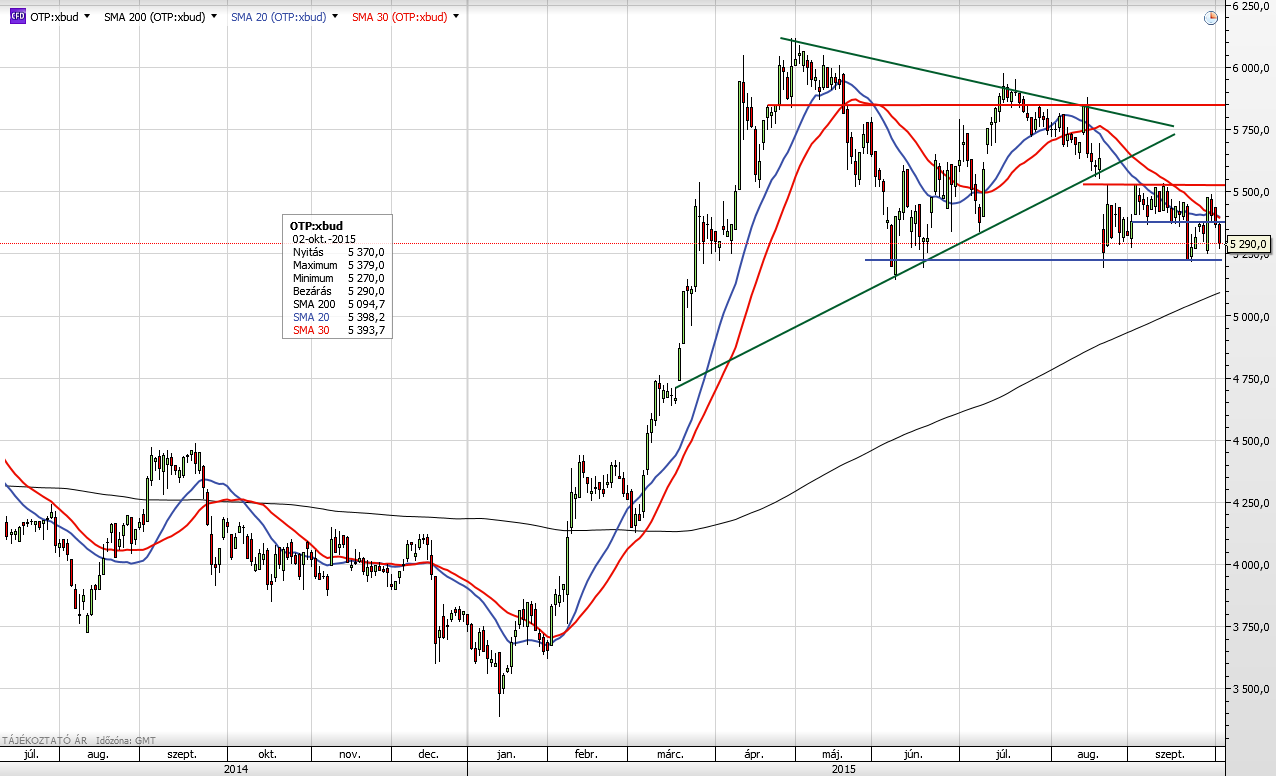Click the 3 750,0 price axis label
Screen dimensions: 1276x776
coord(1251,627)
